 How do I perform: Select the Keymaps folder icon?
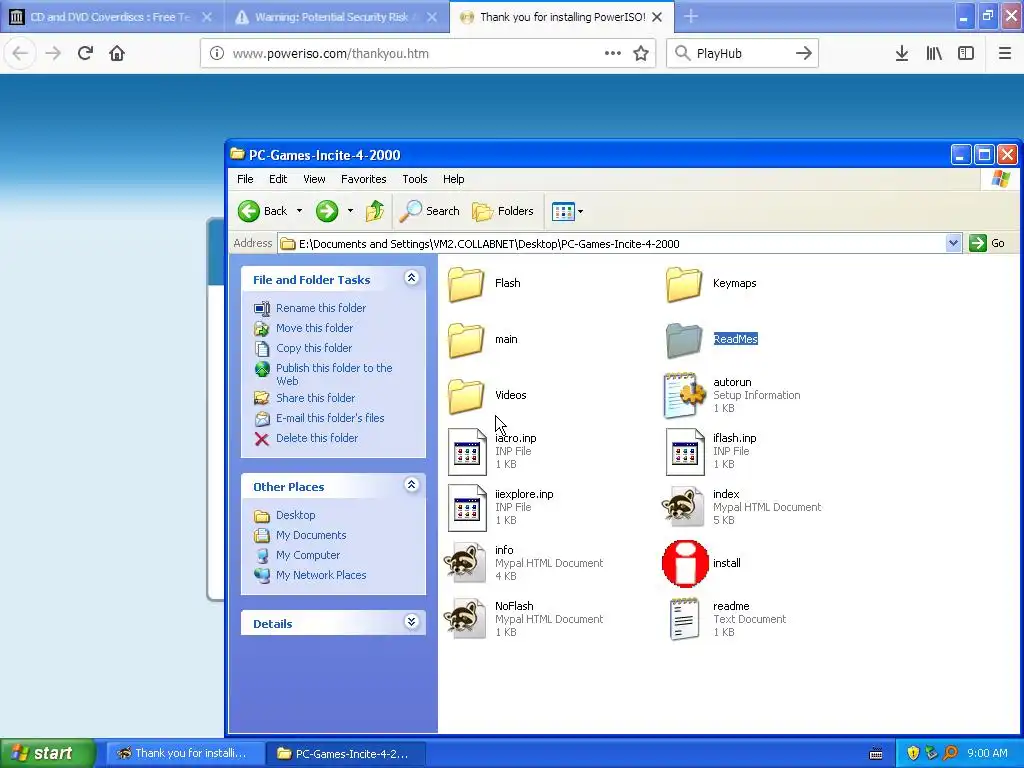pos(684,283)
